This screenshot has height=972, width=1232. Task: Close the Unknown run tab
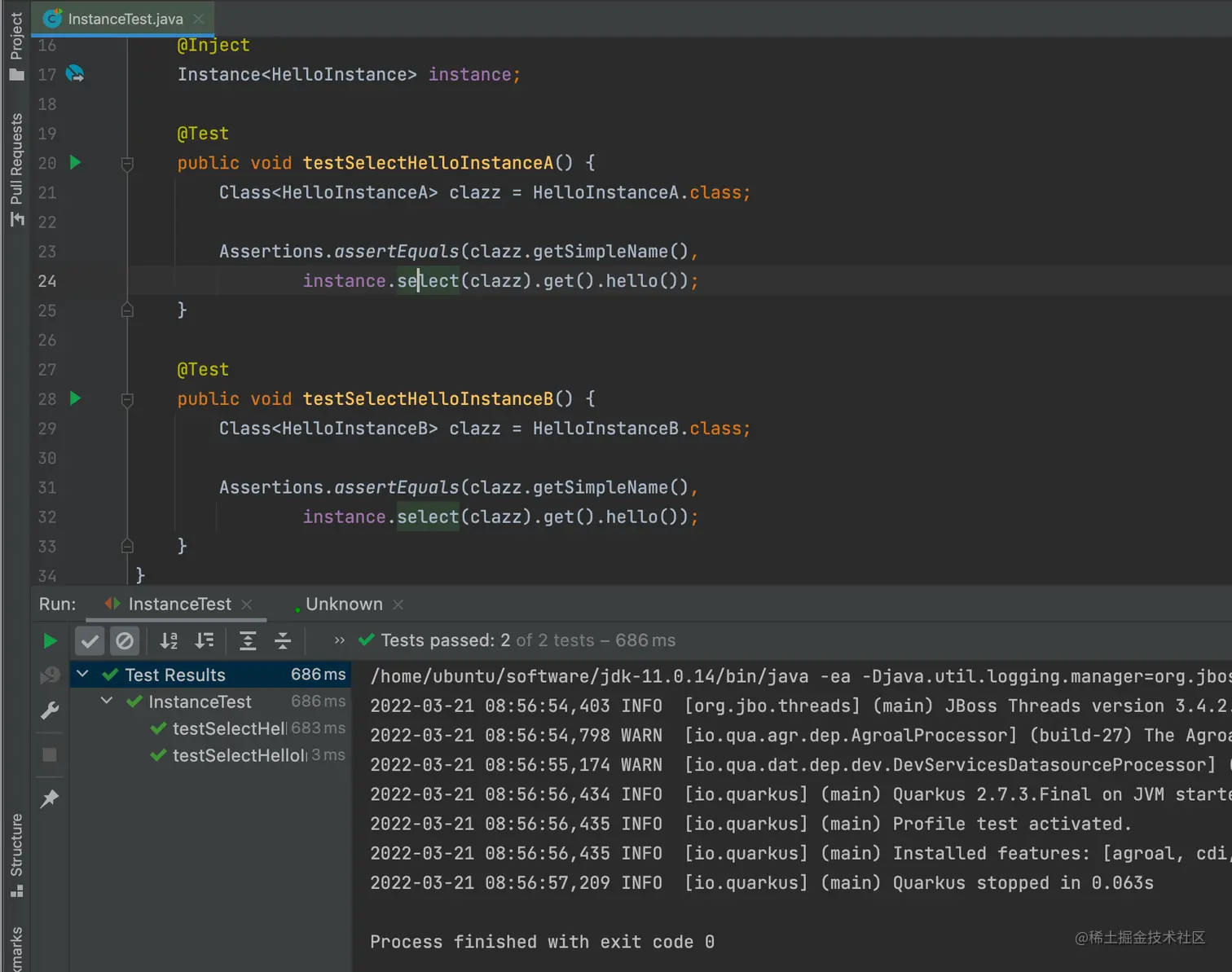pyautogui.click(x=398, y=605)
